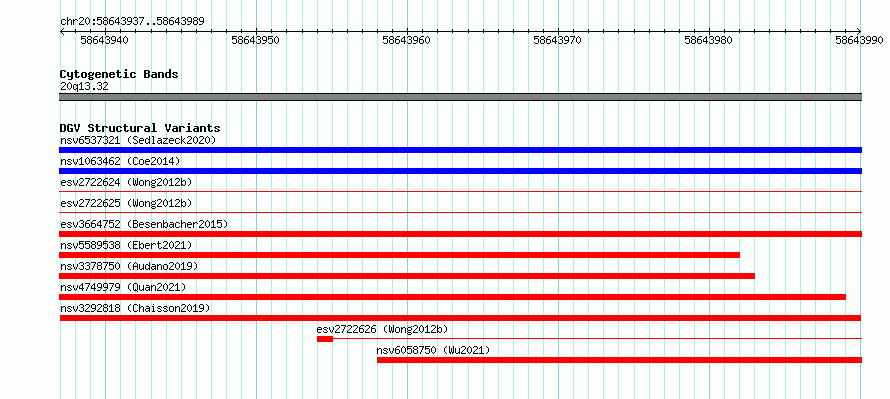Click the red nsv3378750 Audano2019 bar
This screenshot has width=890, height=399.
[x=407, y=276]
